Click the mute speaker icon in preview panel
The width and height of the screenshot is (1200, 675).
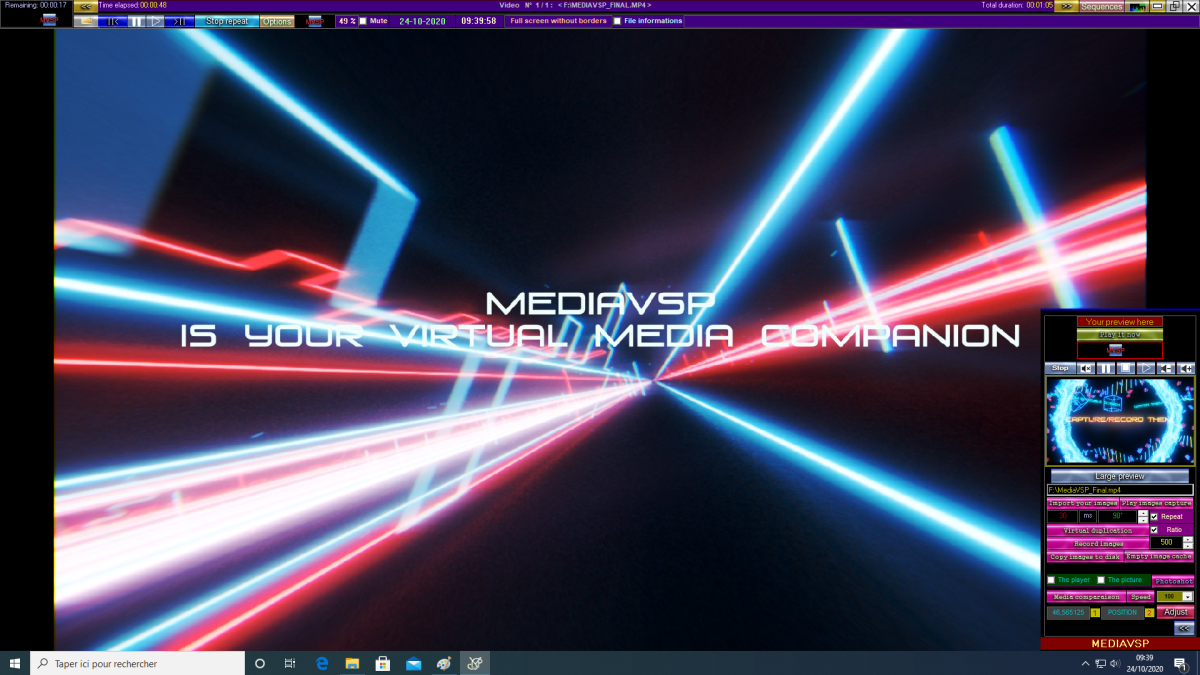pos(1086,368)
